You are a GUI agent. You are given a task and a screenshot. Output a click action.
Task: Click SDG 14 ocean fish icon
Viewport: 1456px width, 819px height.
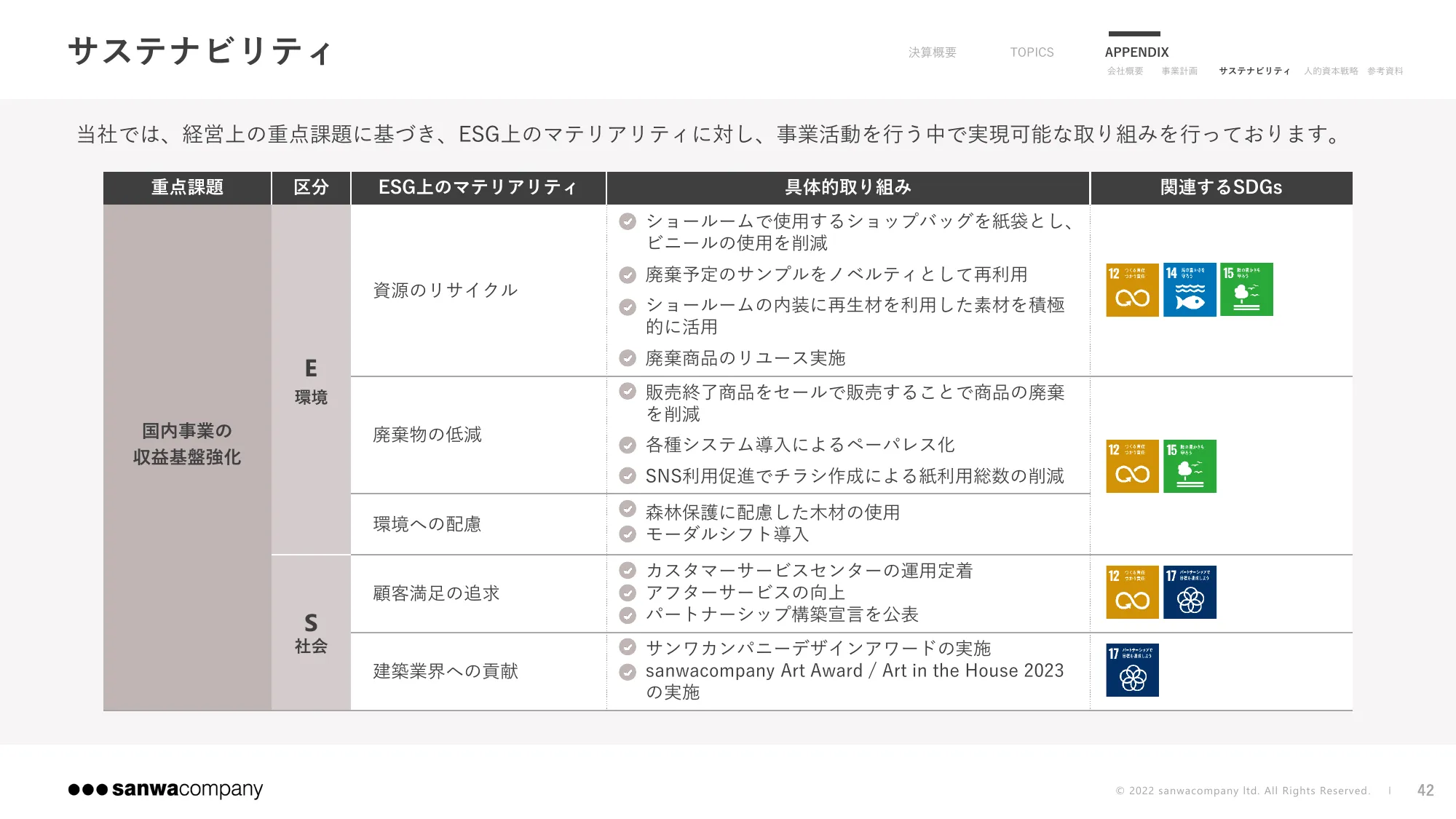(x=1190, y=290)
